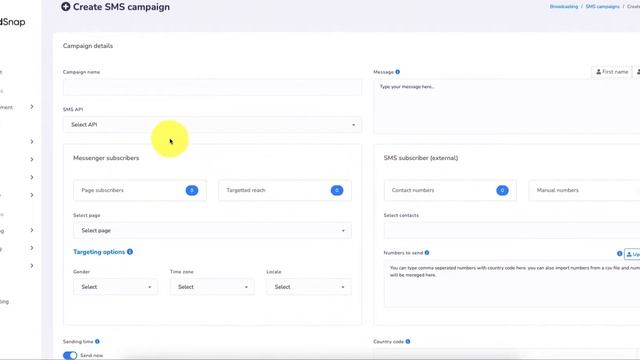The height and width of the screenshot is (360, 640).
Task: Click the Targeting options info icon
Action: [x=130, y=252]
